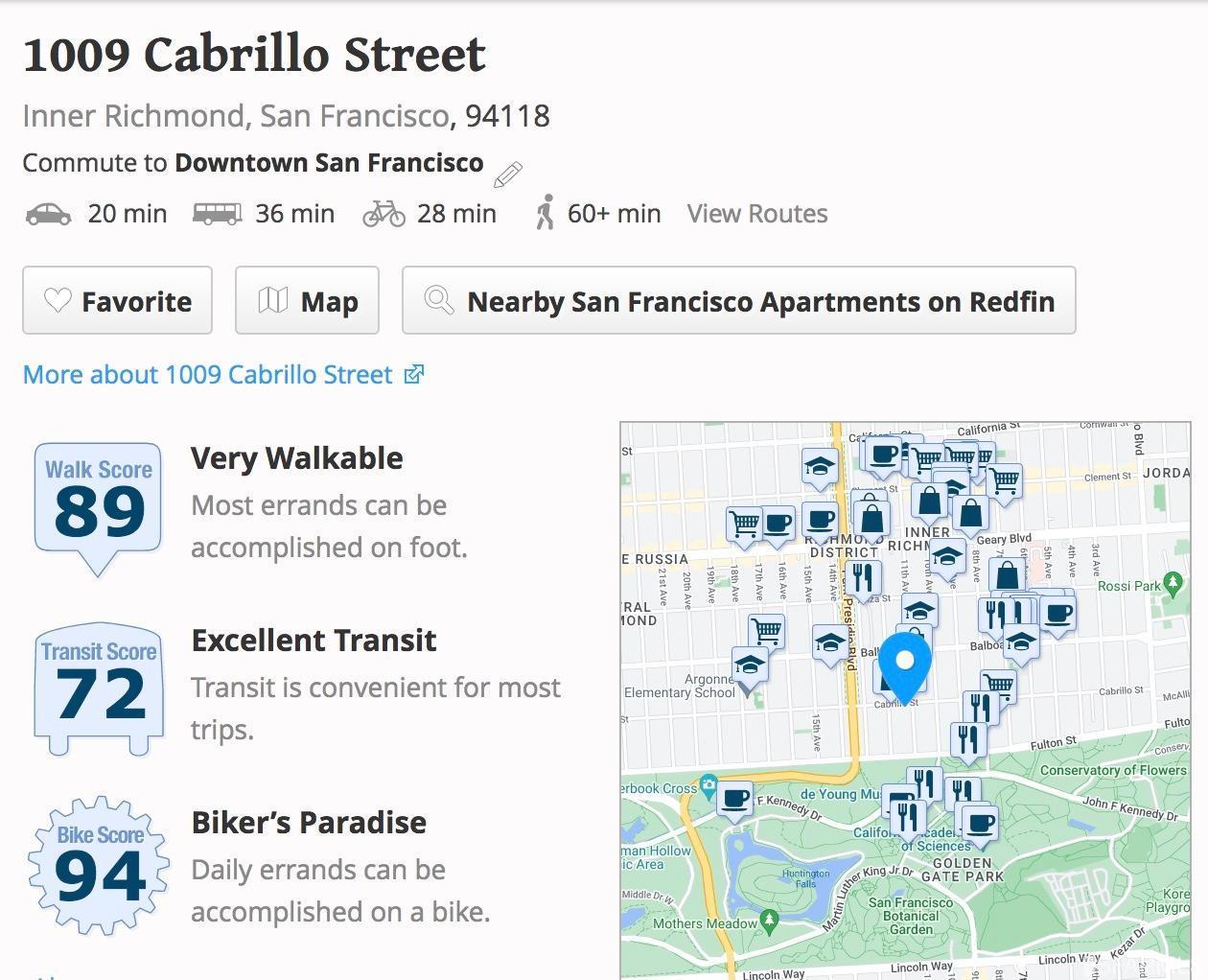Screen dimensions: 1208x980
Task: Click the View Routes link
Action: (756, 214)
